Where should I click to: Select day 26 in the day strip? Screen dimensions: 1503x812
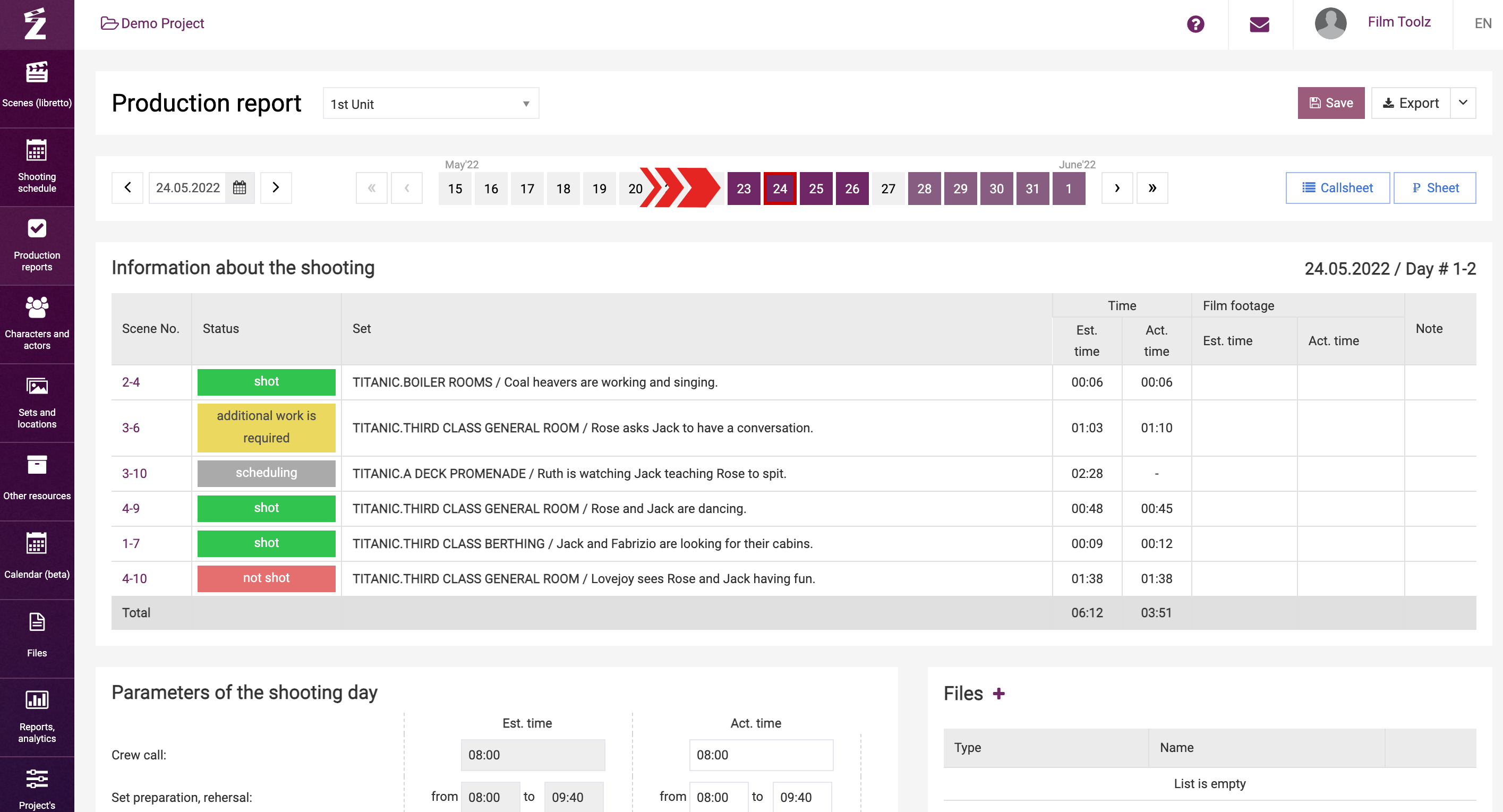[x=852, y=189]
